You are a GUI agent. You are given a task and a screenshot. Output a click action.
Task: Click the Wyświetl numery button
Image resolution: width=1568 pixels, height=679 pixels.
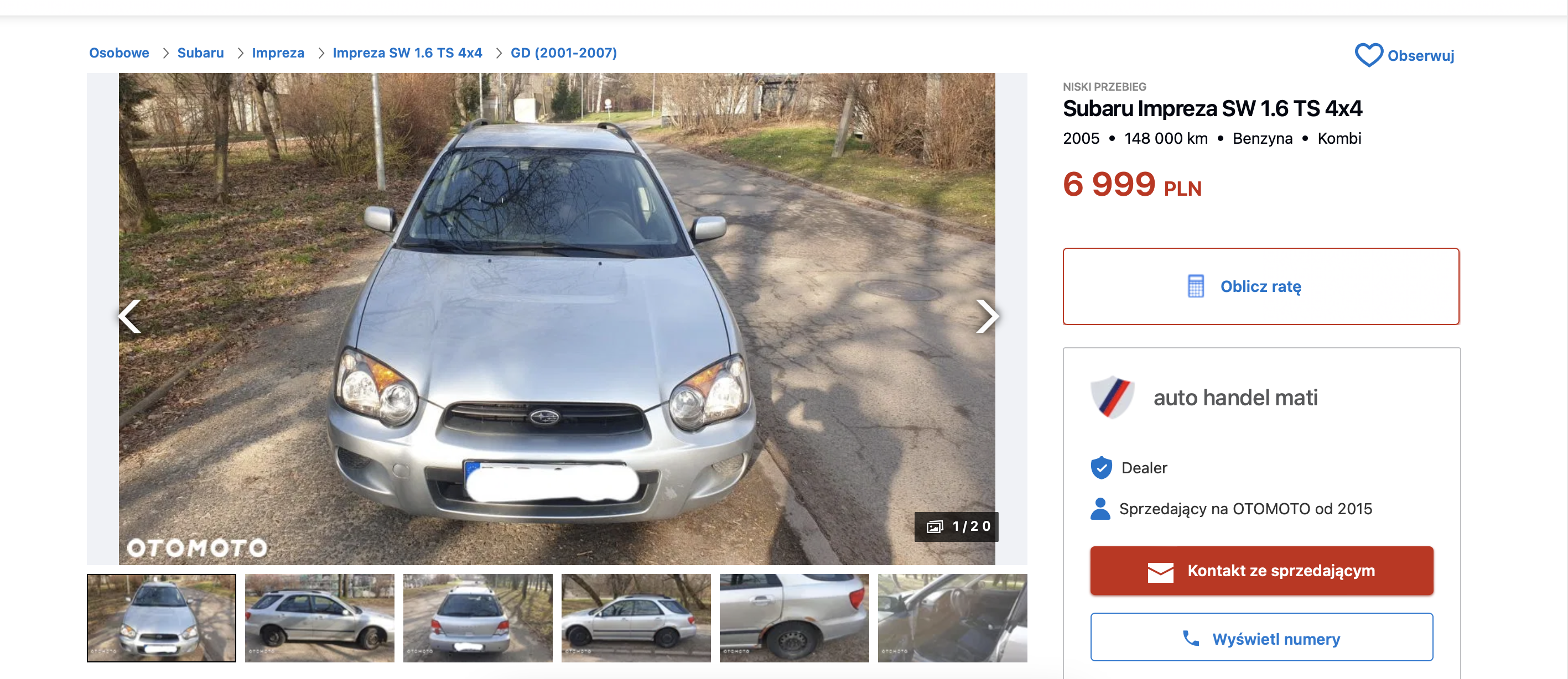[x=1261, y=637]
